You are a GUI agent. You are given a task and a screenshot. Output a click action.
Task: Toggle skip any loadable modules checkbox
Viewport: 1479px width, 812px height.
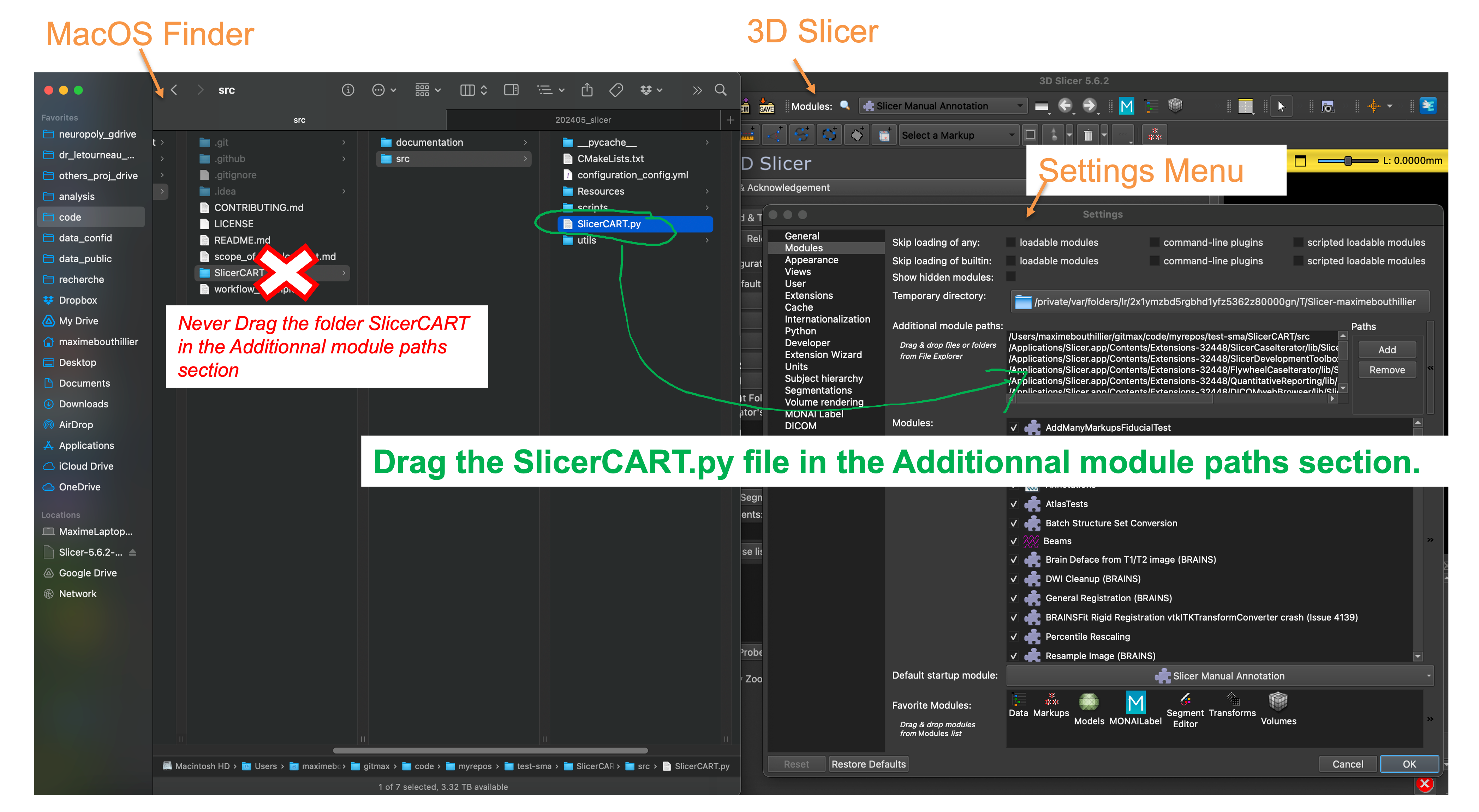click(1011, 242)
